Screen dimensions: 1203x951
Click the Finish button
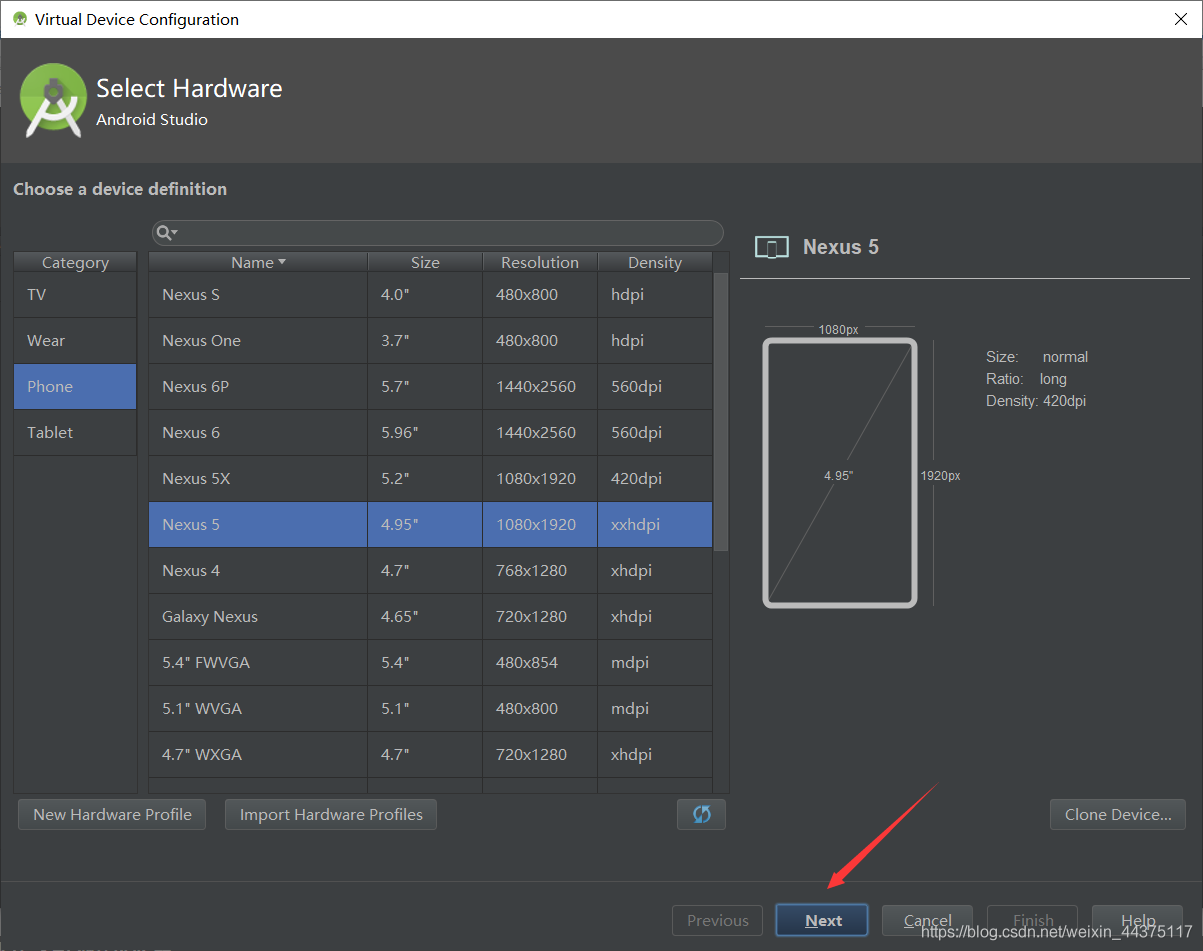click(x=1032, y=920)
